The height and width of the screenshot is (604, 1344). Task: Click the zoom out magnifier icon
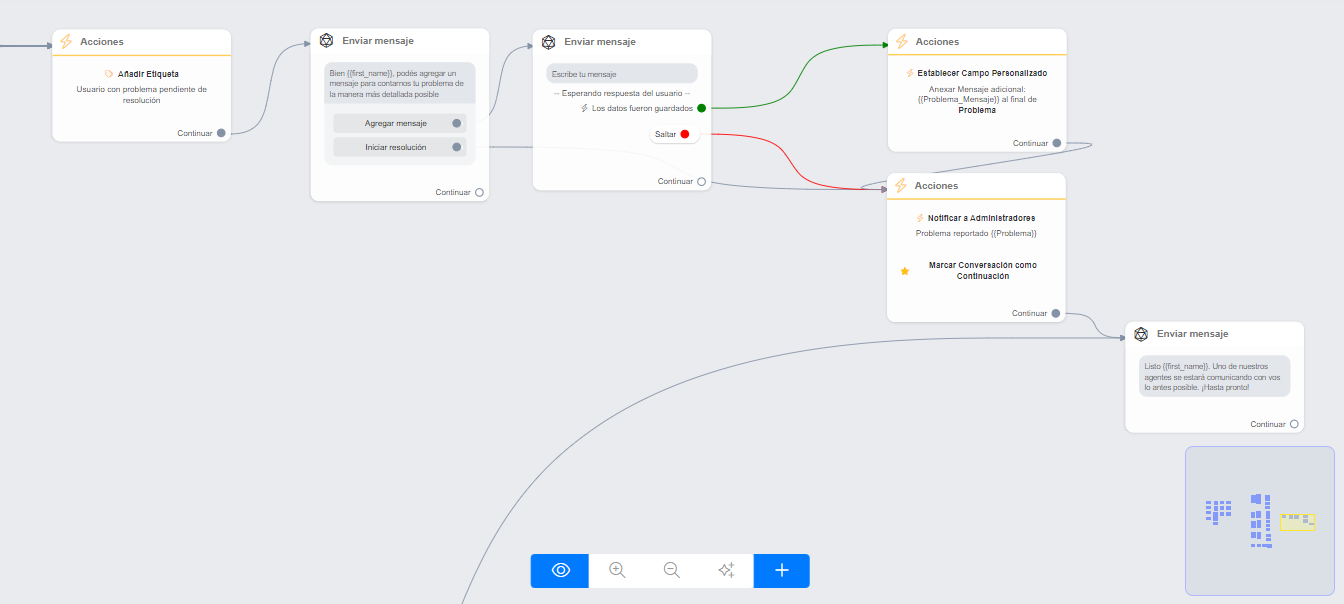pos(672,570)
